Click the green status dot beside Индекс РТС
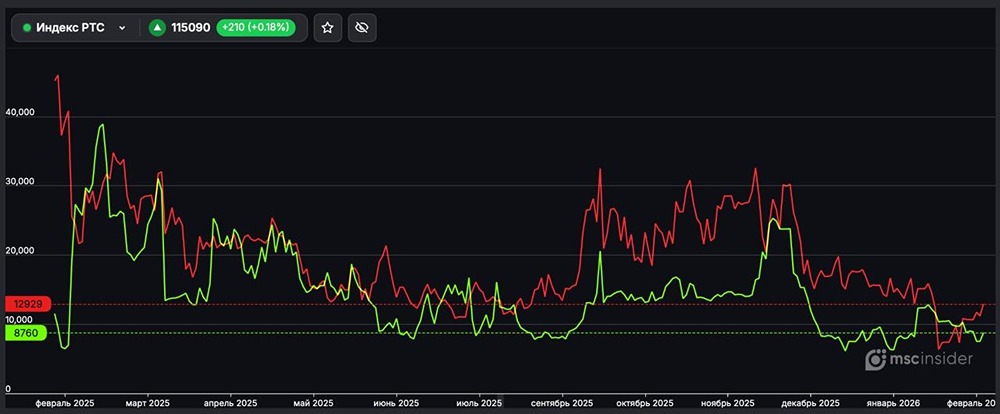This screenshot has height=414, width=1000. point(27,28)
